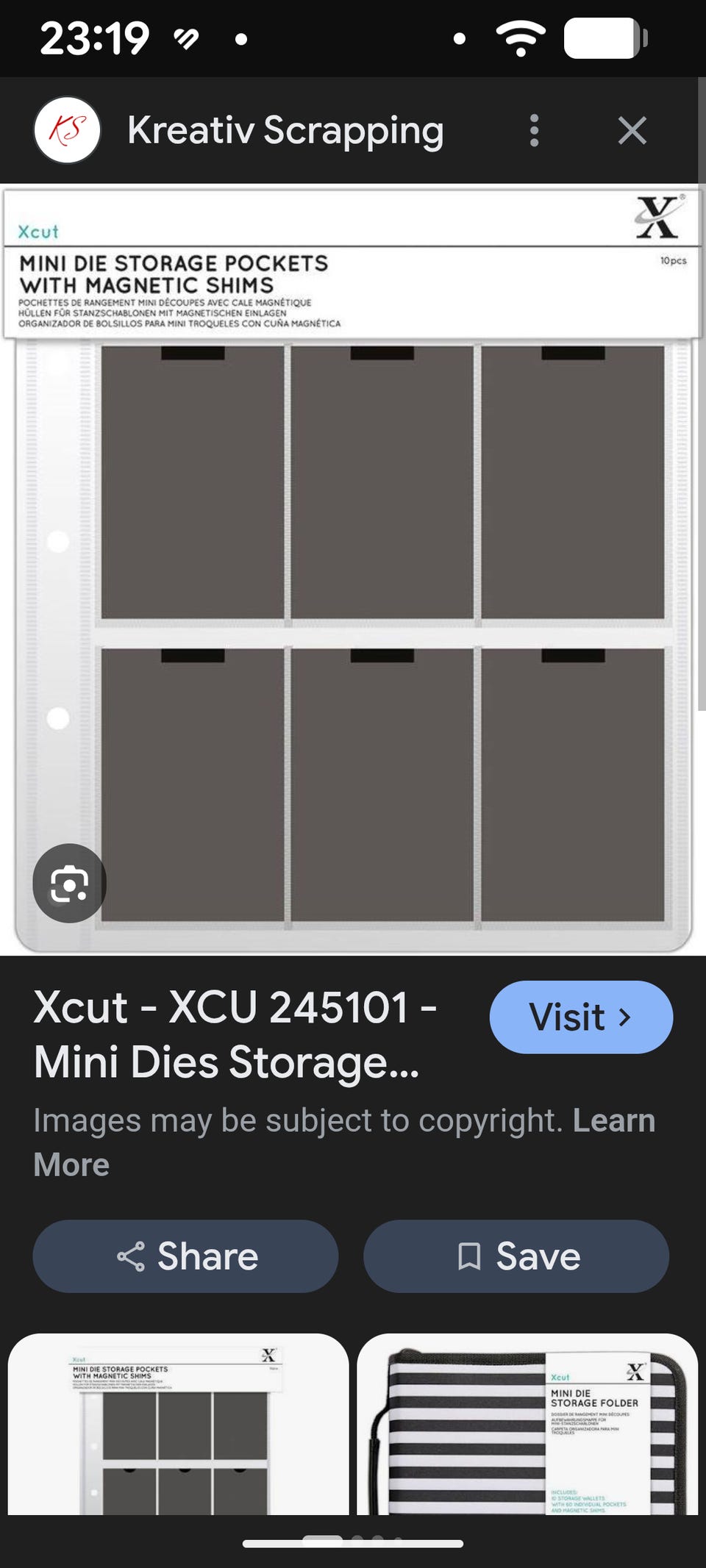706x1568 pixels.
Task: Tap the Wi-Fi status bar icon
Action: 521,37
